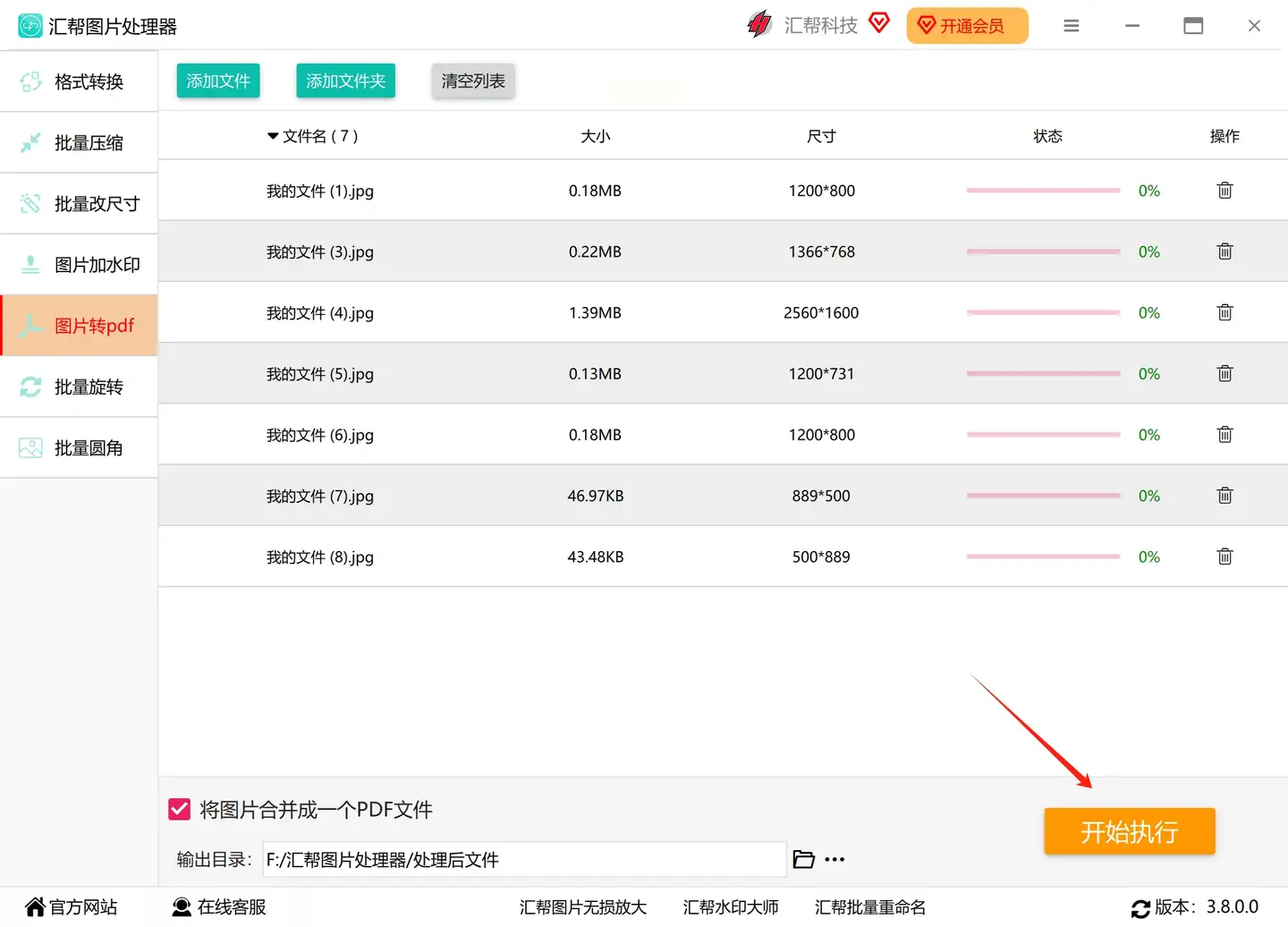Click the 状态 column header

1047,136
